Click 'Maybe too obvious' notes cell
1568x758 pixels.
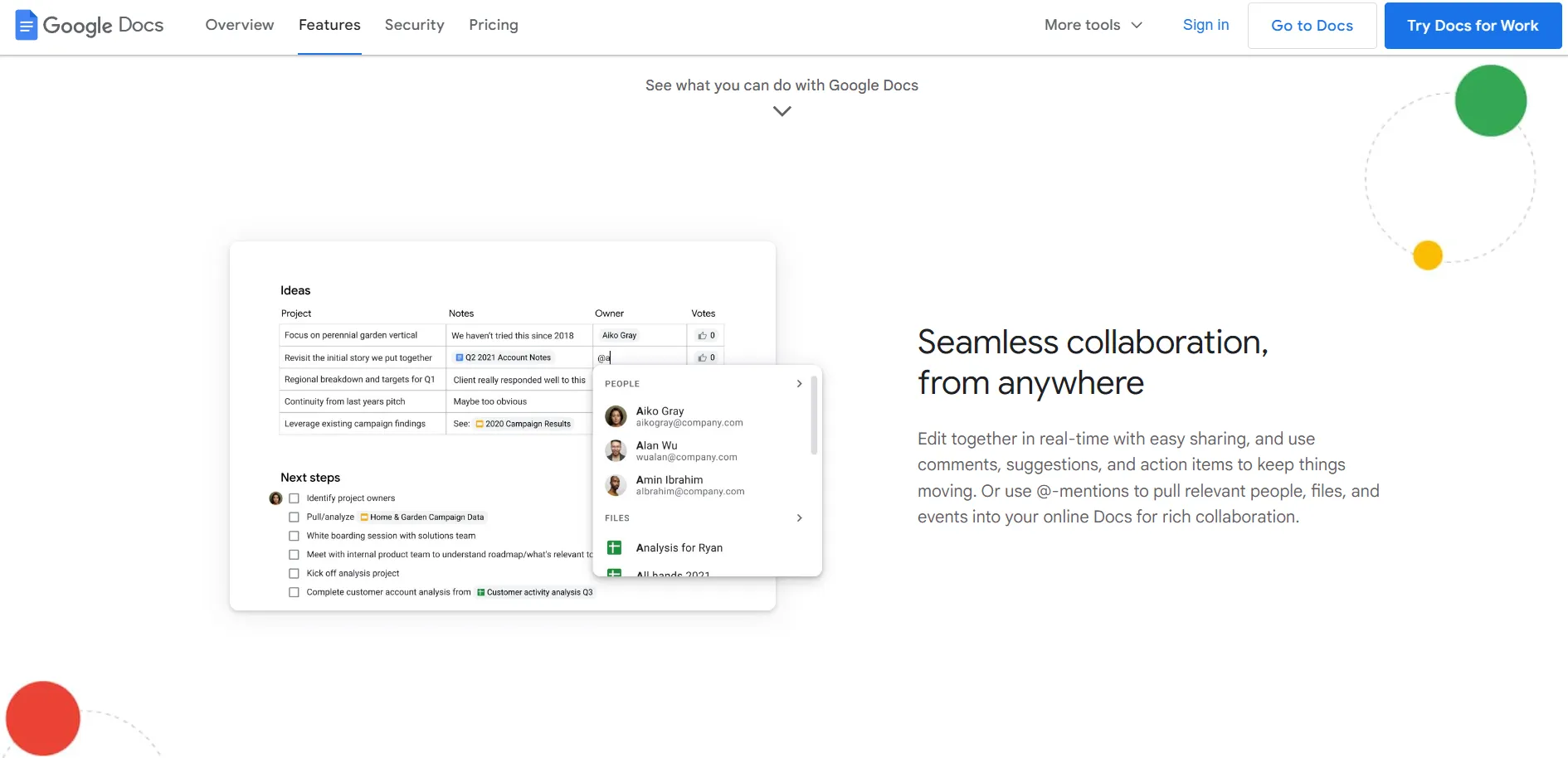click(519, 401)
